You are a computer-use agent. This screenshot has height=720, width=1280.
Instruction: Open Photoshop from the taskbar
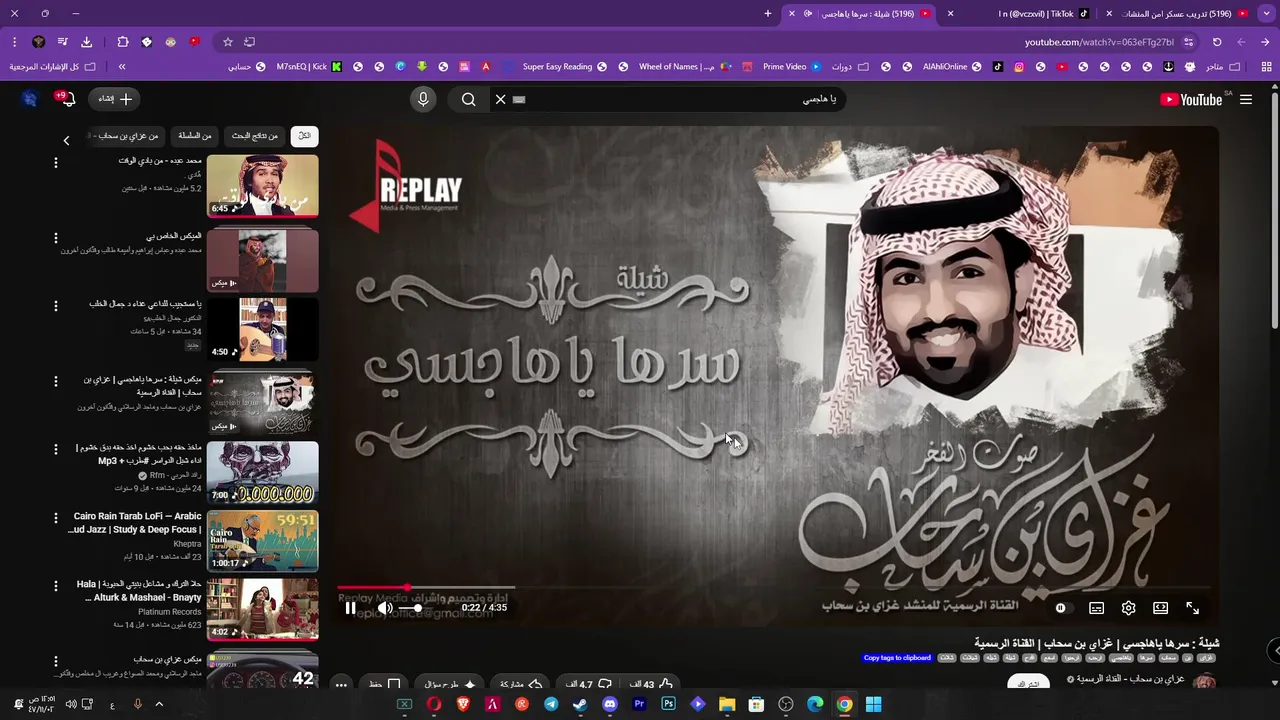tap(669, 704)
